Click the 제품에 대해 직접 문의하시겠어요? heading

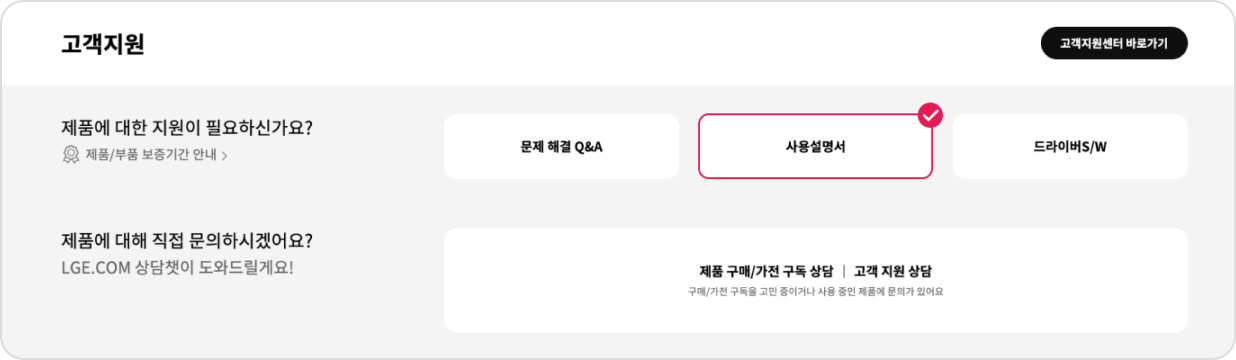coord(187,241)
